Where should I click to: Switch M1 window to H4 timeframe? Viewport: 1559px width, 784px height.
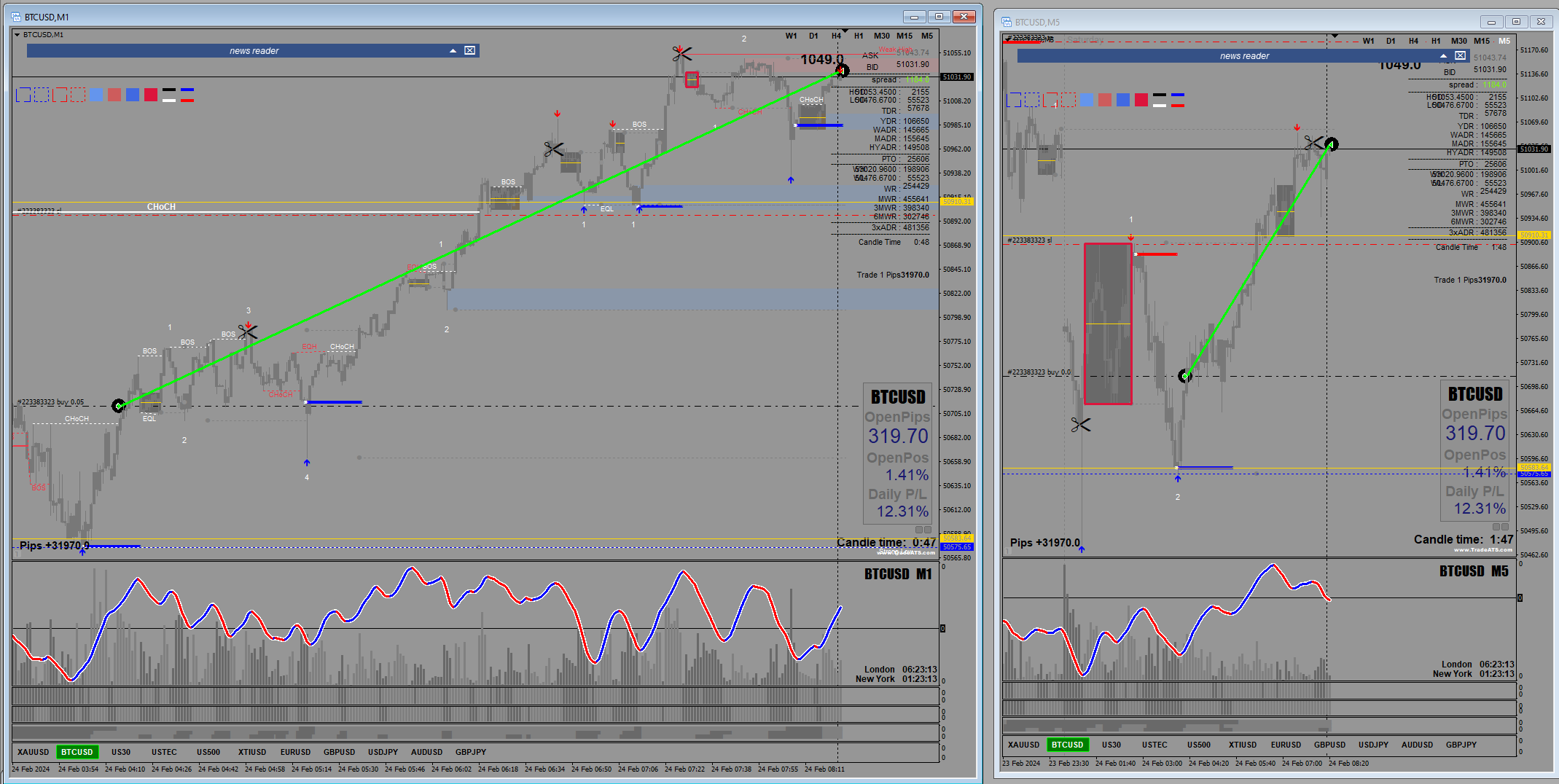836,36
